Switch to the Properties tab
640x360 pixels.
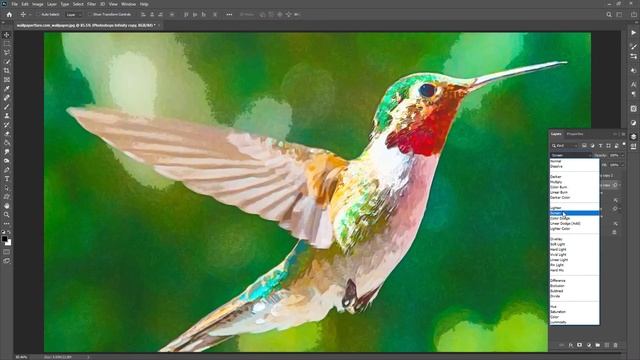575,134
